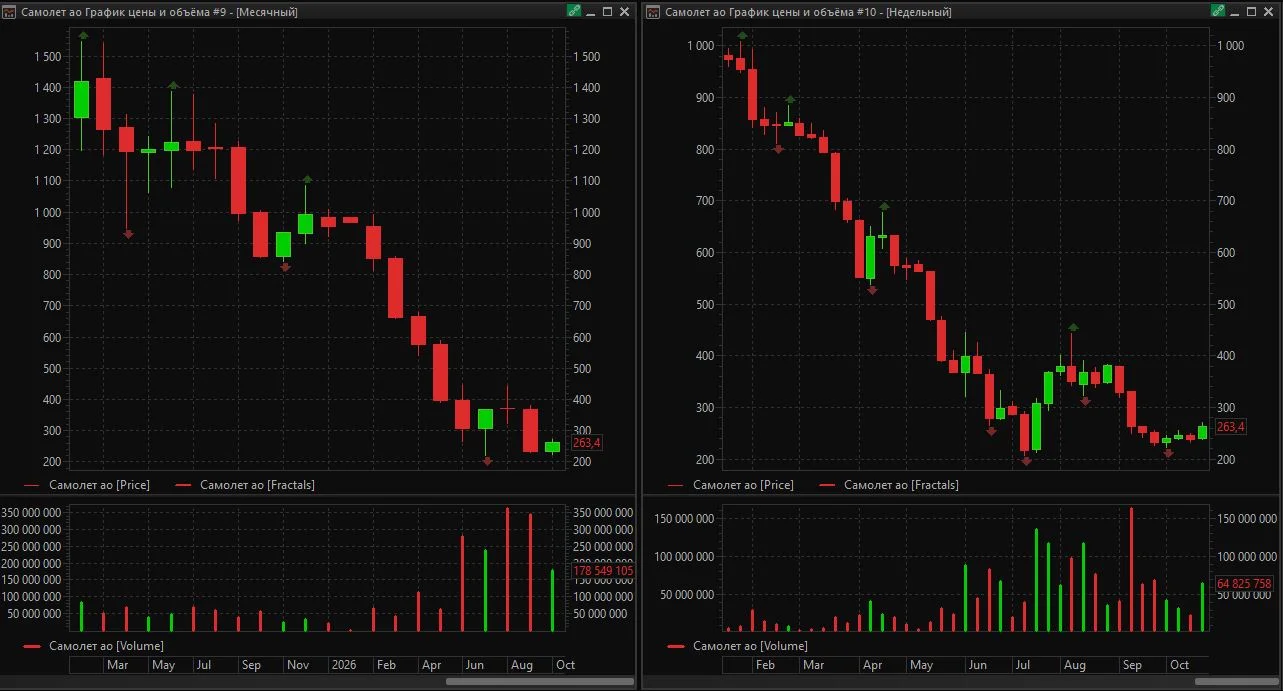
Task: Click the chart window icon of the weekly chart
Action: pyautogui.click(x=653, y=12)
